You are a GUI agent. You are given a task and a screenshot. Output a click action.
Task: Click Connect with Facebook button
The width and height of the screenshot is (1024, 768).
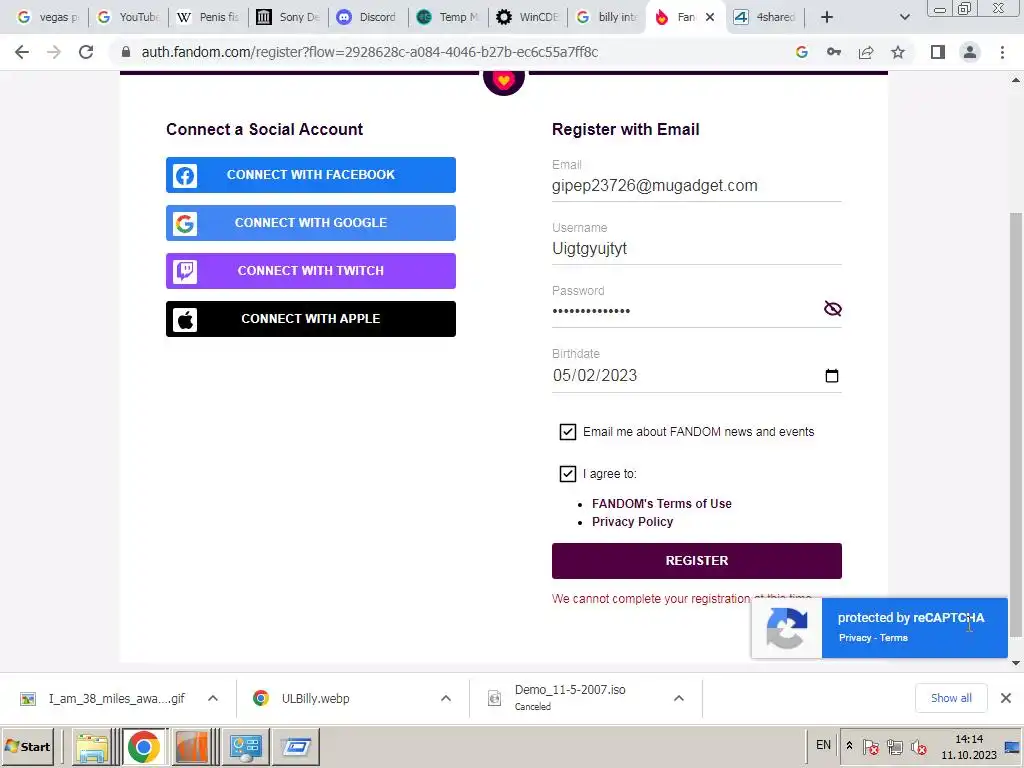311,175
